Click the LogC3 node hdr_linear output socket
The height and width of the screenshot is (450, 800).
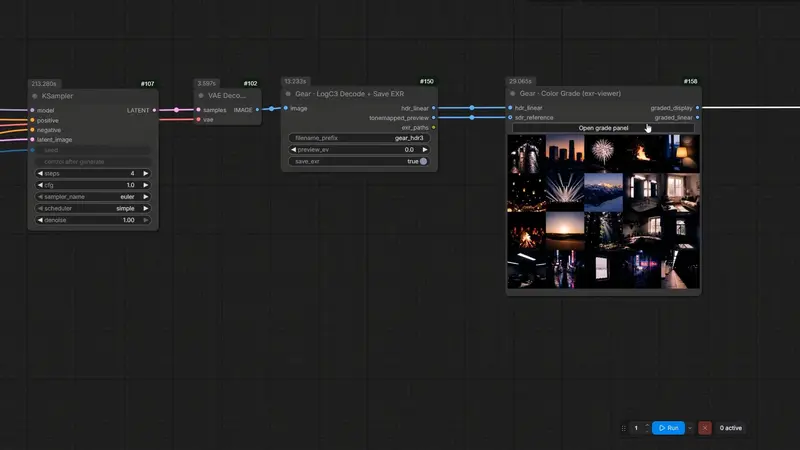(434, 108)
